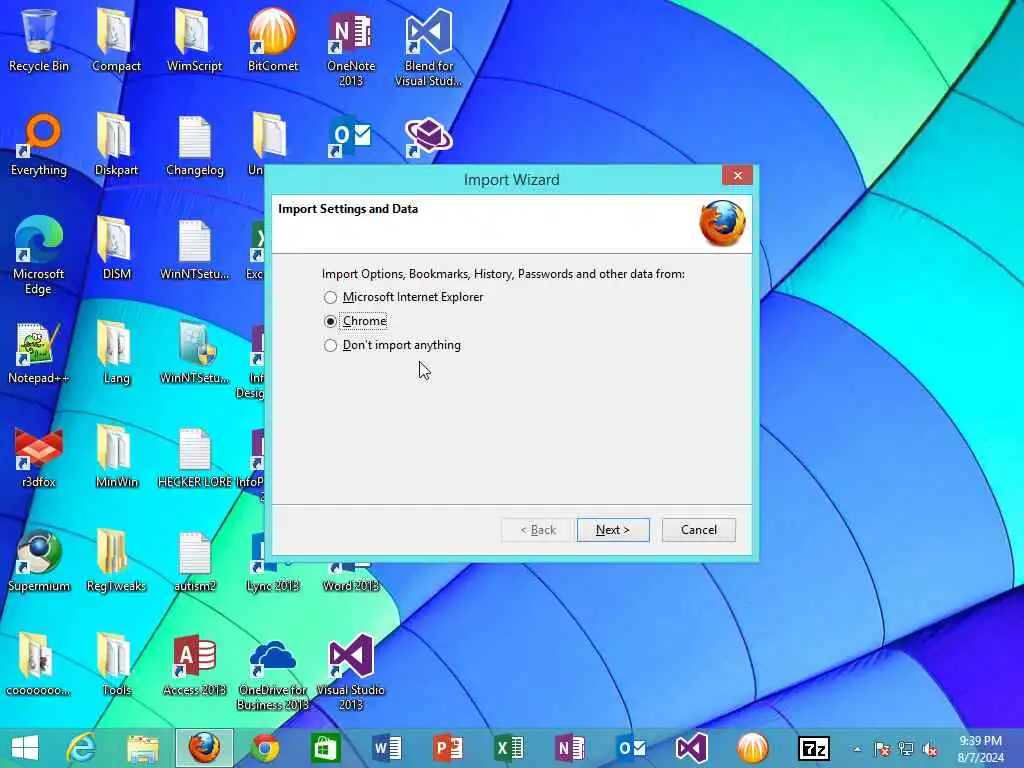Open Internet Explorer from the taskbar

click(81, 748)
